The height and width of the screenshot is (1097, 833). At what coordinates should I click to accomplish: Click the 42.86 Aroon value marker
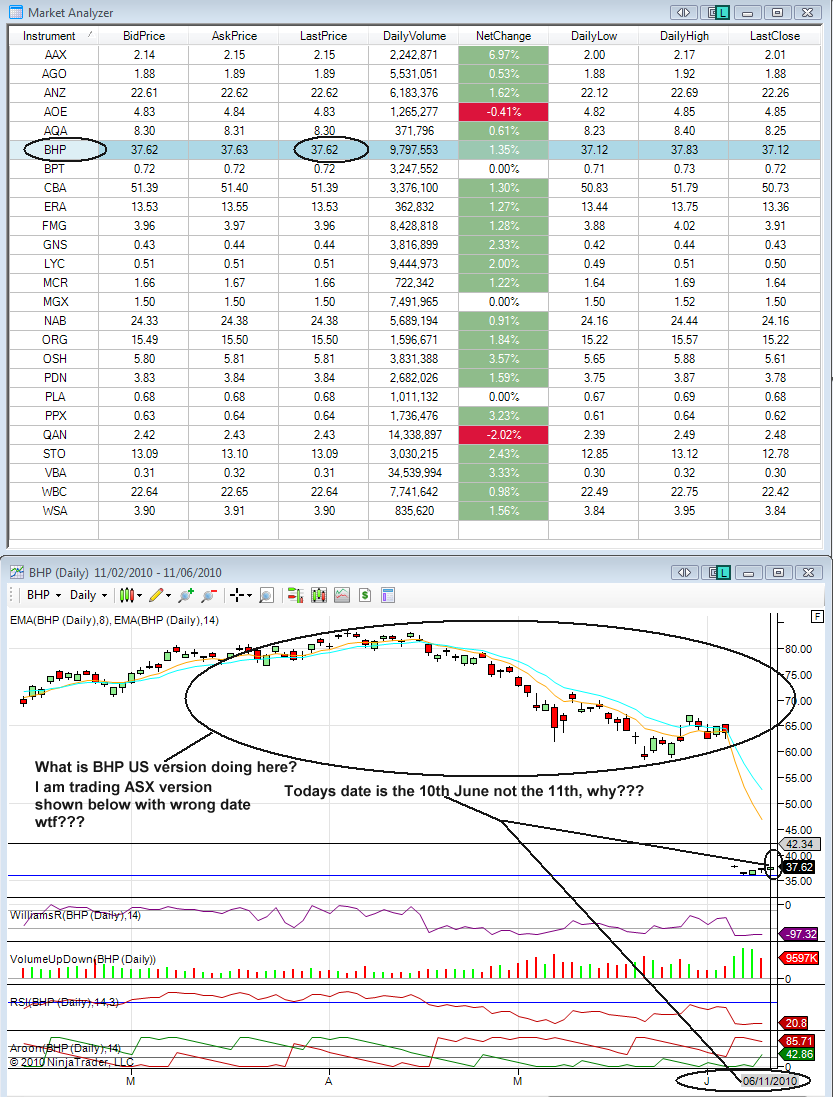click(x=798, y=1054)
